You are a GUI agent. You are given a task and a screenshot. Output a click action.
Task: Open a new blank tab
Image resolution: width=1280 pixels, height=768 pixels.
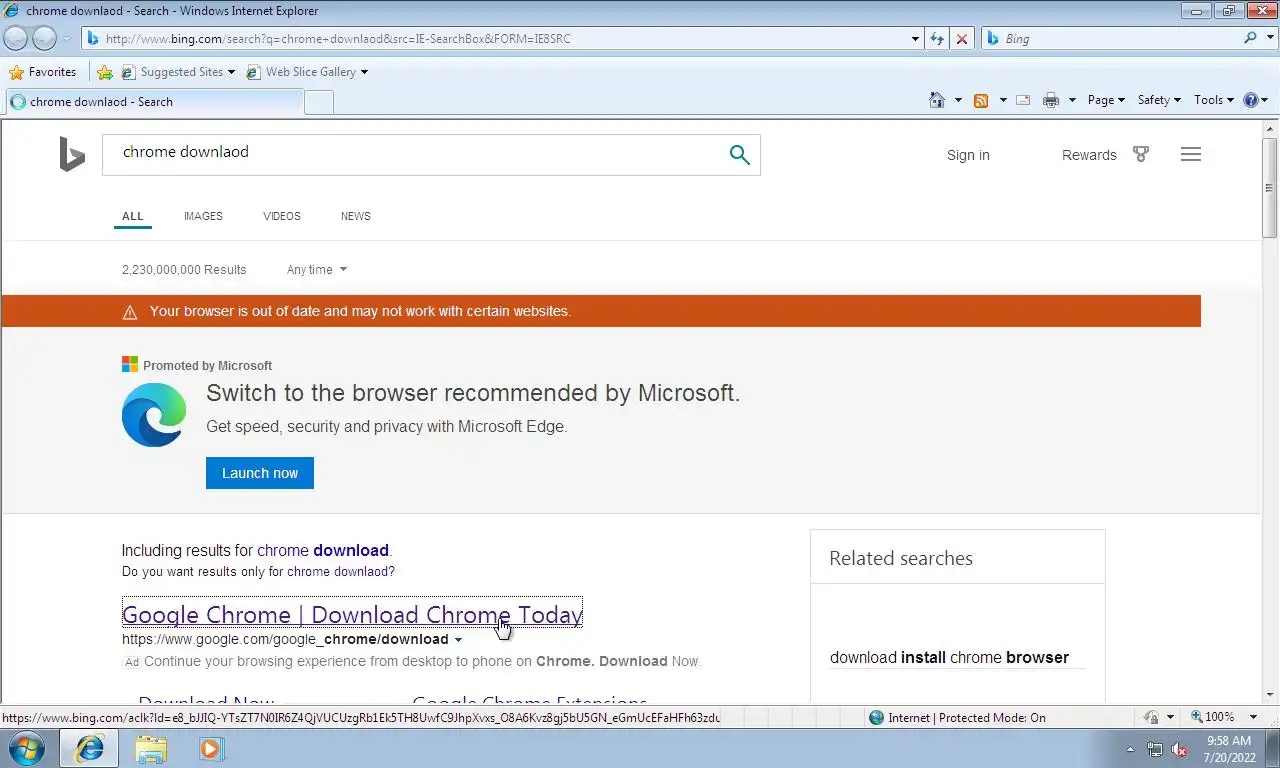click(x=318, y=102)
